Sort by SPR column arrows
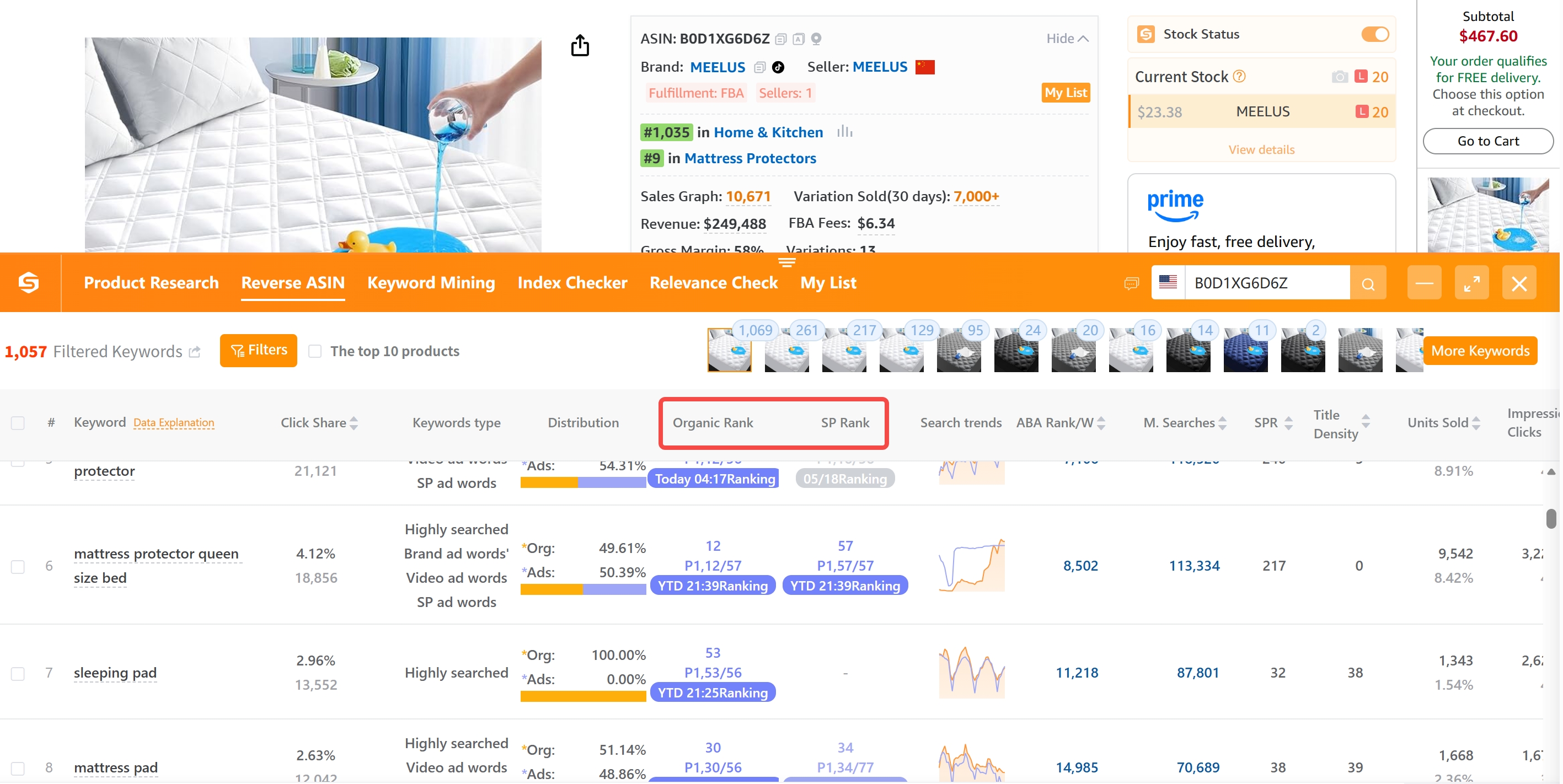The width and height of the screenshot is (1563, 784). tap(1289, 423)
